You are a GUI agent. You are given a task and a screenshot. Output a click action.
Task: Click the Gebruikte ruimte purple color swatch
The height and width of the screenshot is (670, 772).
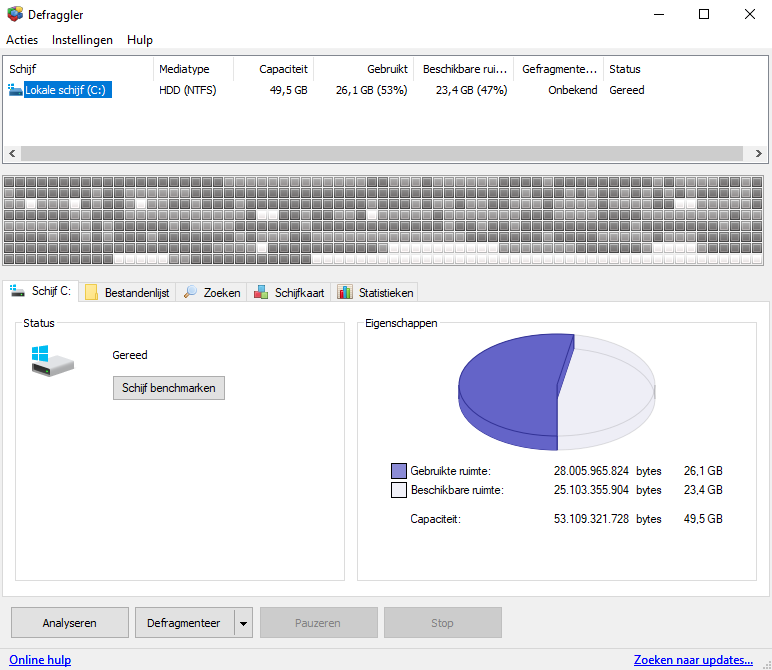point(399,470)
